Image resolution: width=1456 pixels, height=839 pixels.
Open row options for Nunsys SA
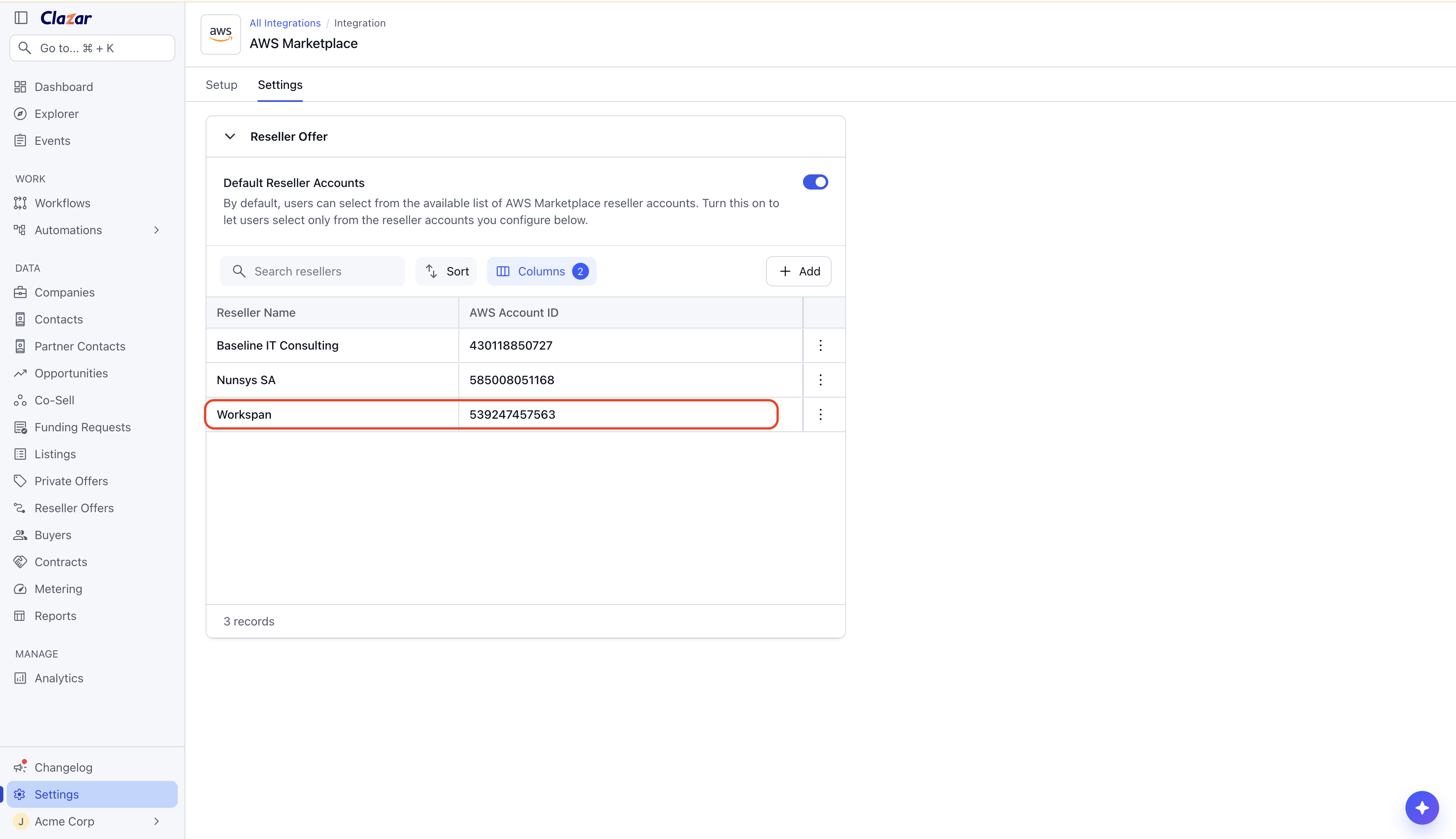click(x=821, y=380)
